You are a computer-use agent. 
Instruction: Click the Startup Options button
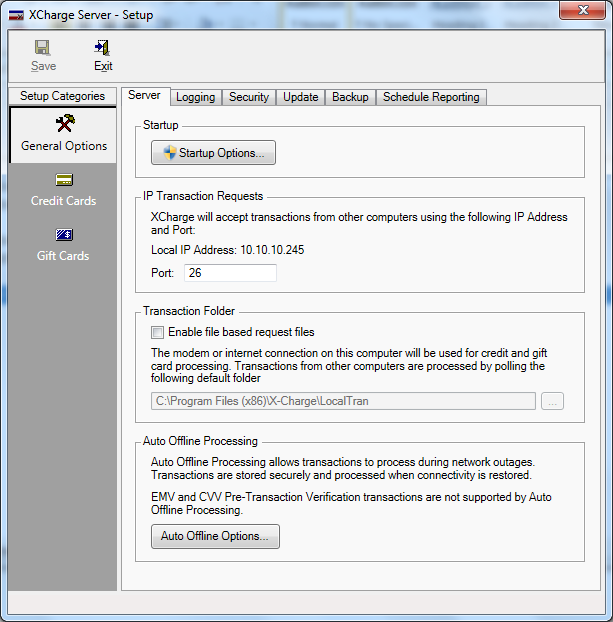(213, 153)
